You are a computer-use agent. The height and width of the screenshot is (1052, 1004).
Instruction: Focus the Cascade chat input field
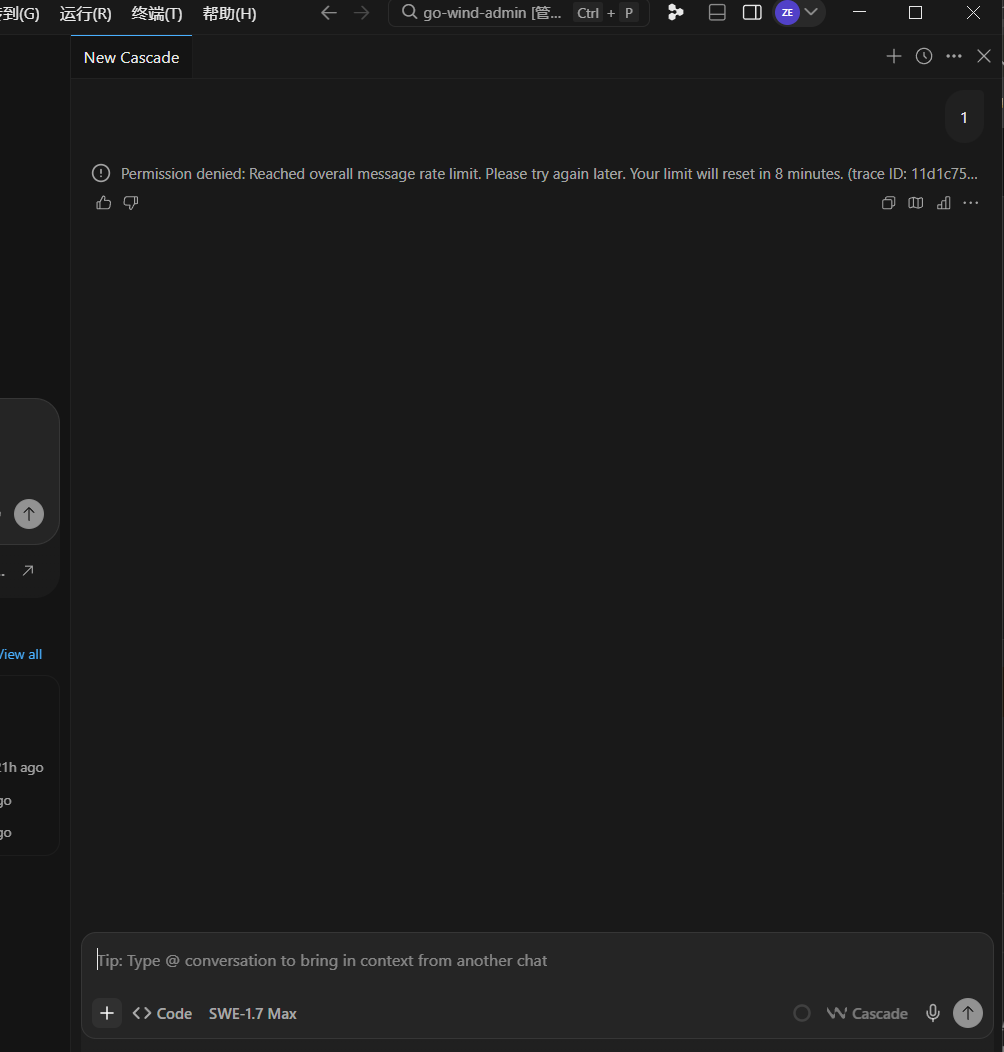[x=537, y=961]
